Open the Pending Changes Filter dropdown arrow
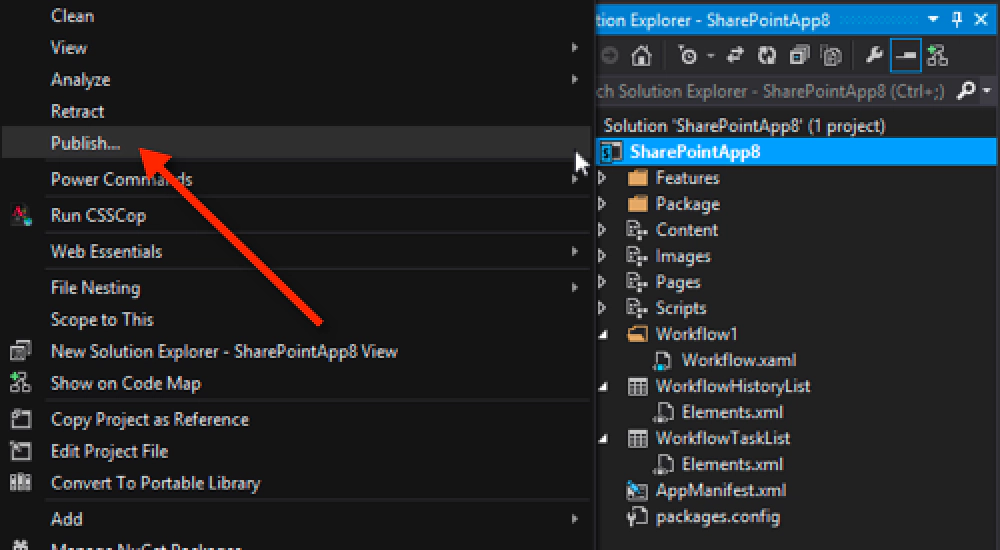Screen dimensions: 1000x550 711,56
